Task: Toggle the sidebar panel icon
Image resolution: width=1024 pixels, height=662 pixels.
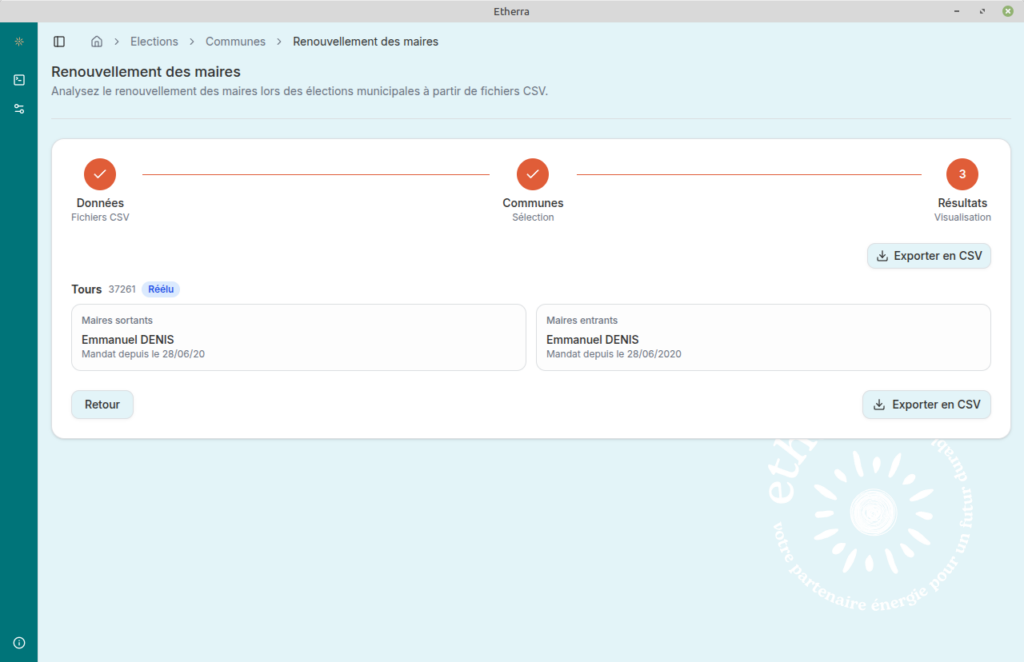Action: tap(59, 42)
